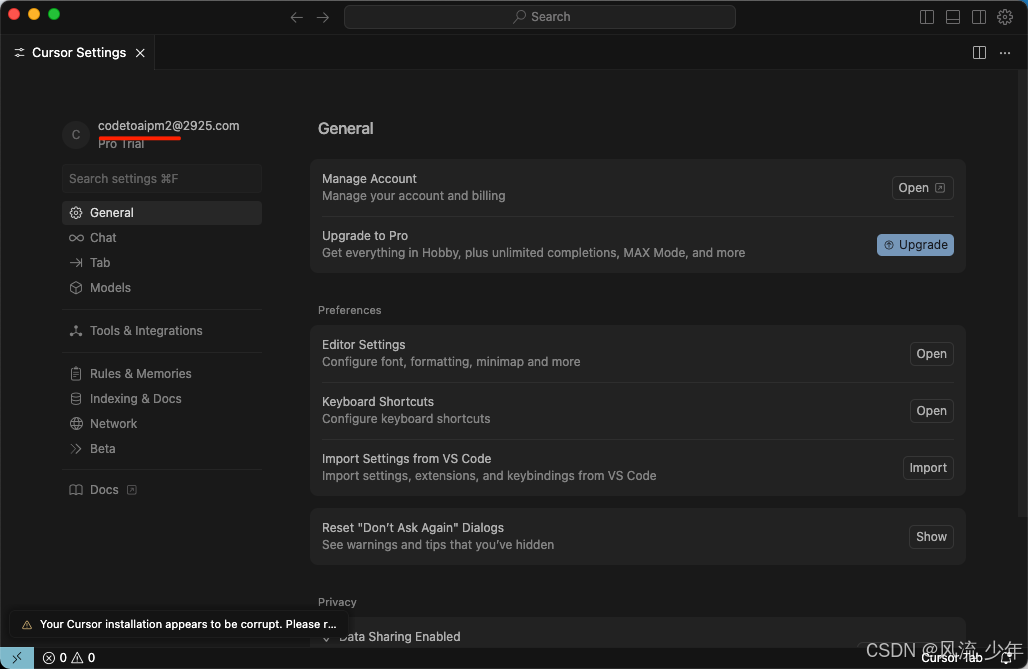Click the Models cube icon

coord(76,287)
